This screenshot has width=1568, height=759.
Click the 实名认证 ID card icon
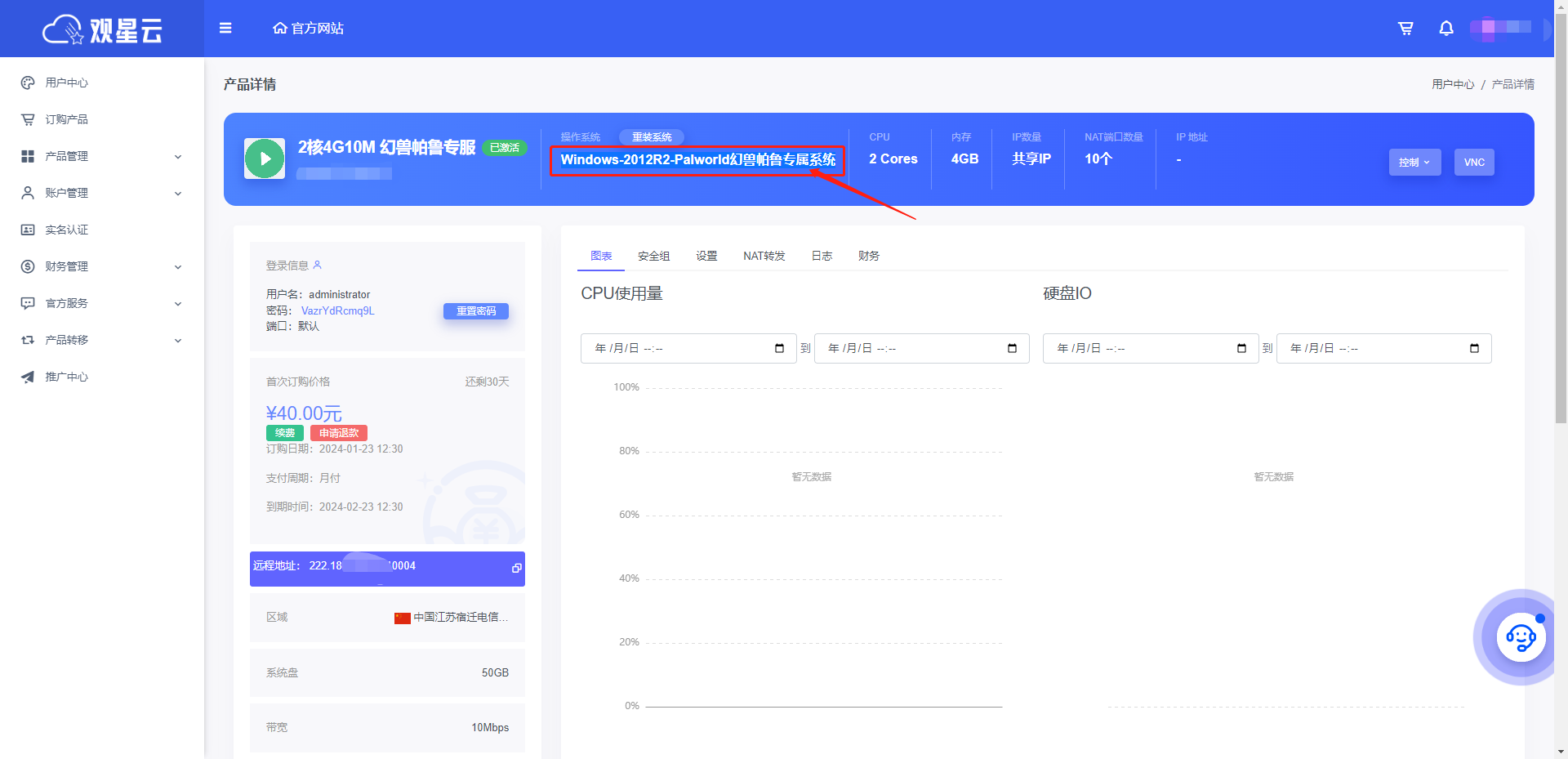pos(28,230)
